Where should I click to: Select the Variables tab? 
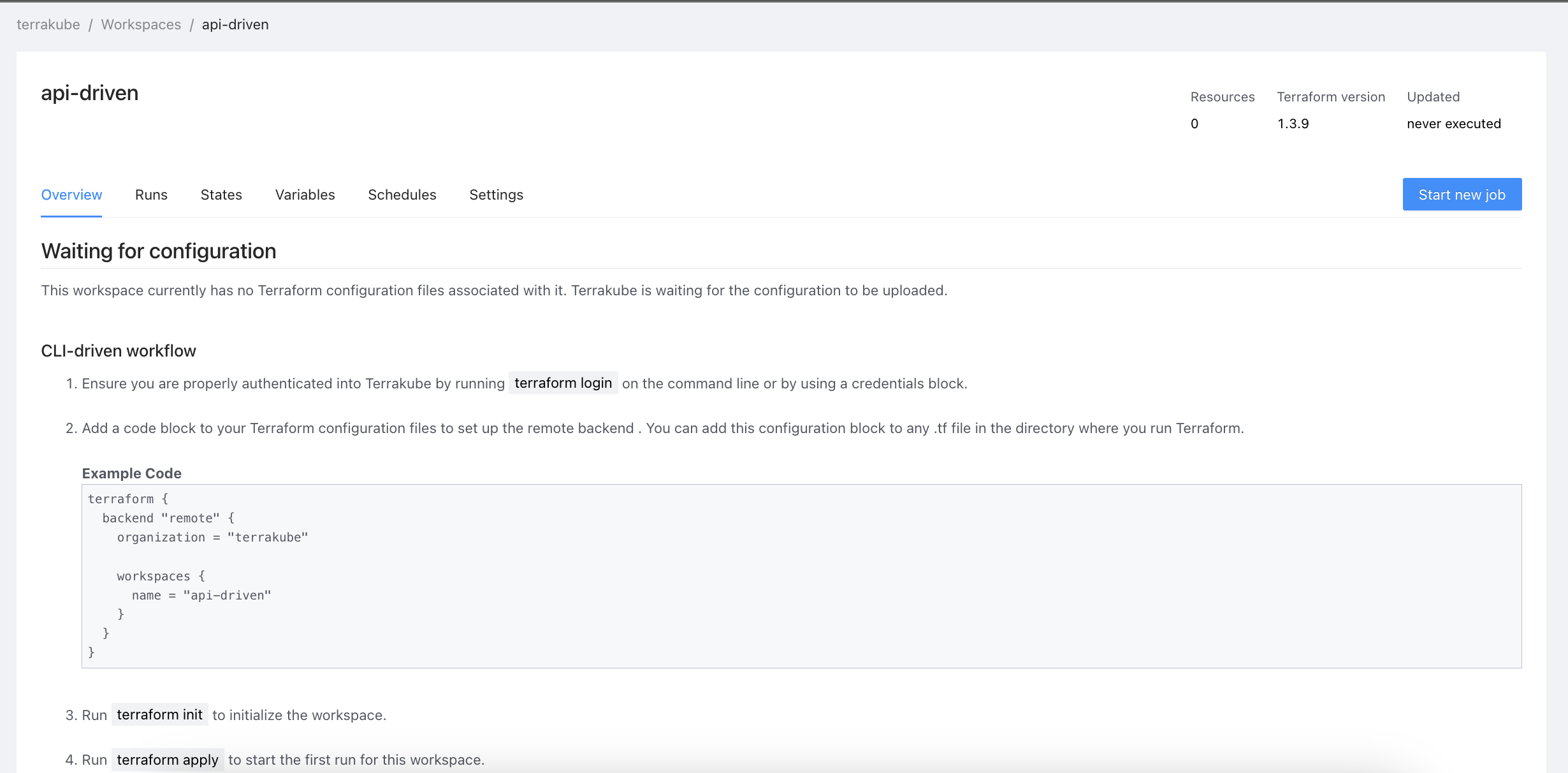305,195
